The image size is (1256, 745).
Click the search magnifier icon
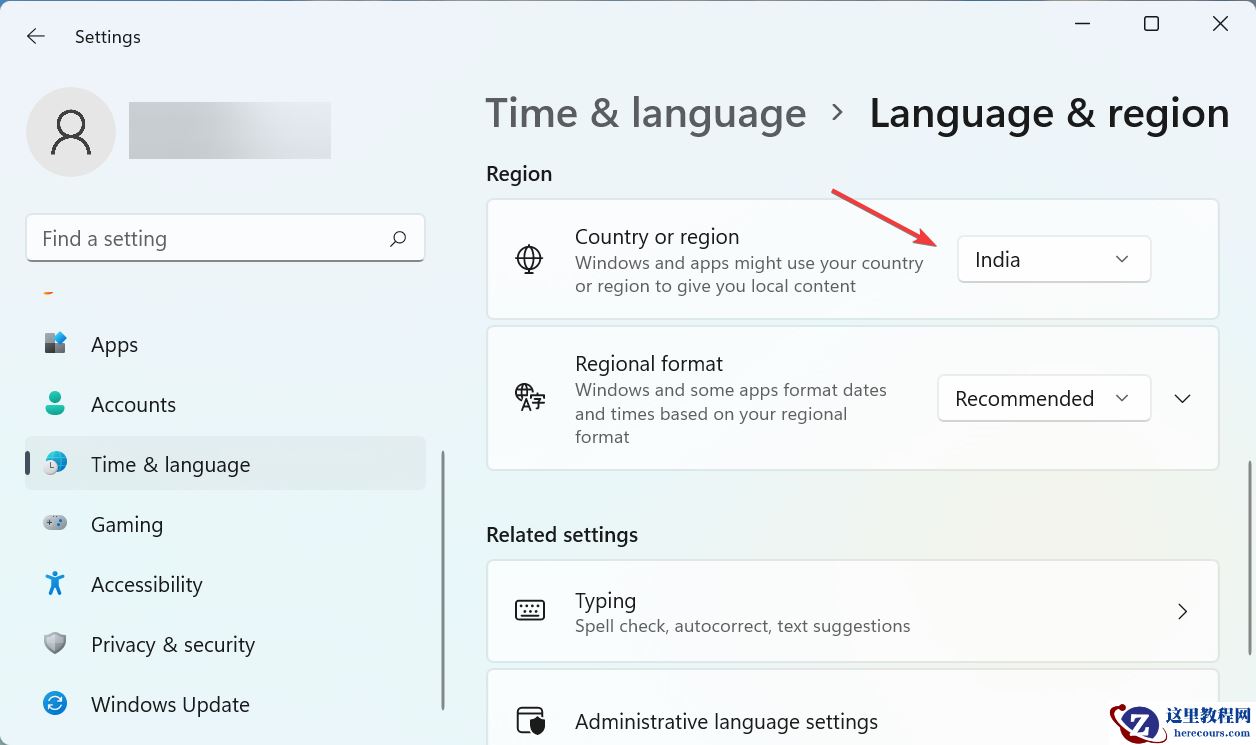pyautogui.click(x=398, y=238)
